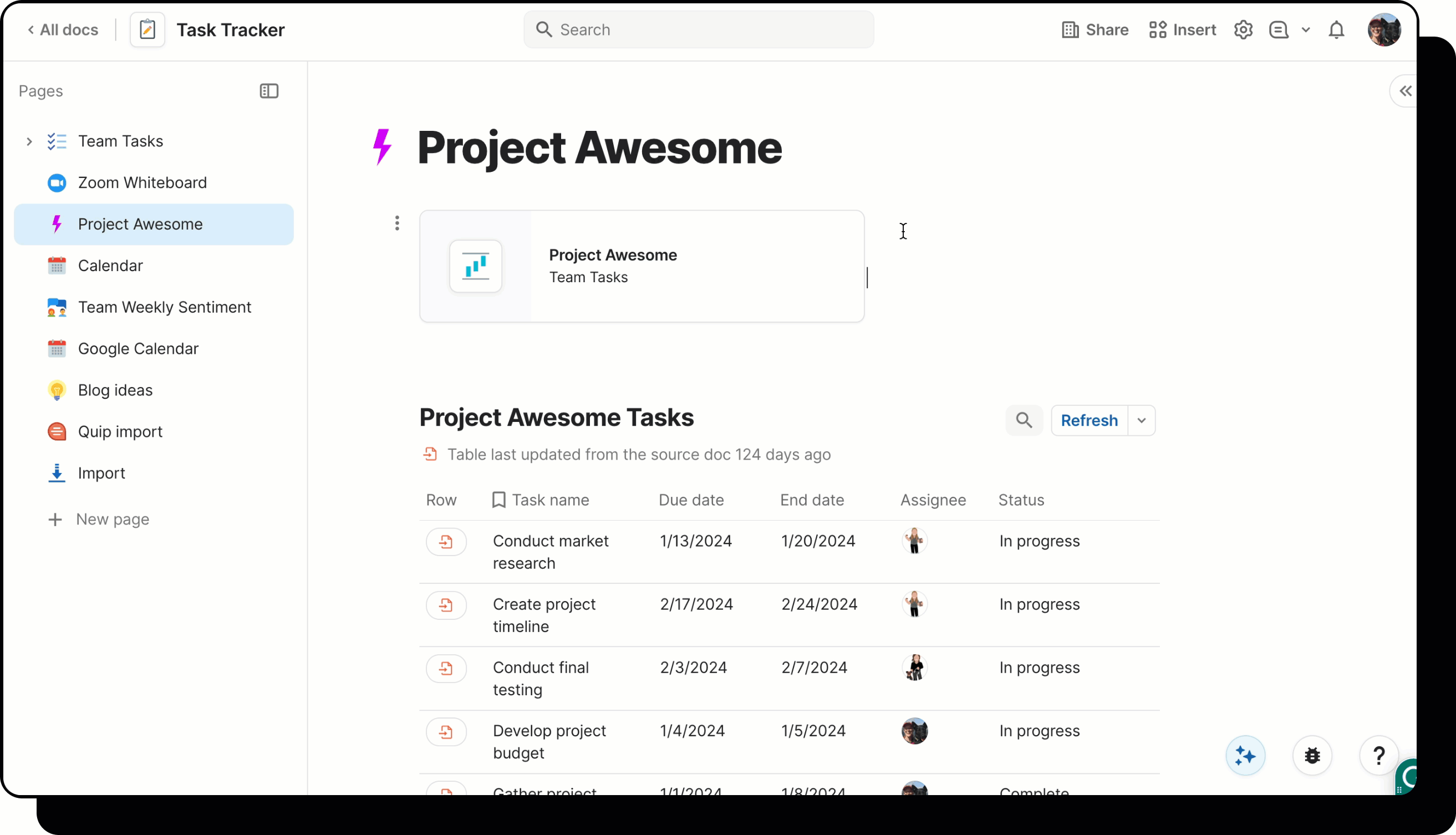1456x835 pixels.
Task: Click the Refresh button
Action: pos(1088,420)
